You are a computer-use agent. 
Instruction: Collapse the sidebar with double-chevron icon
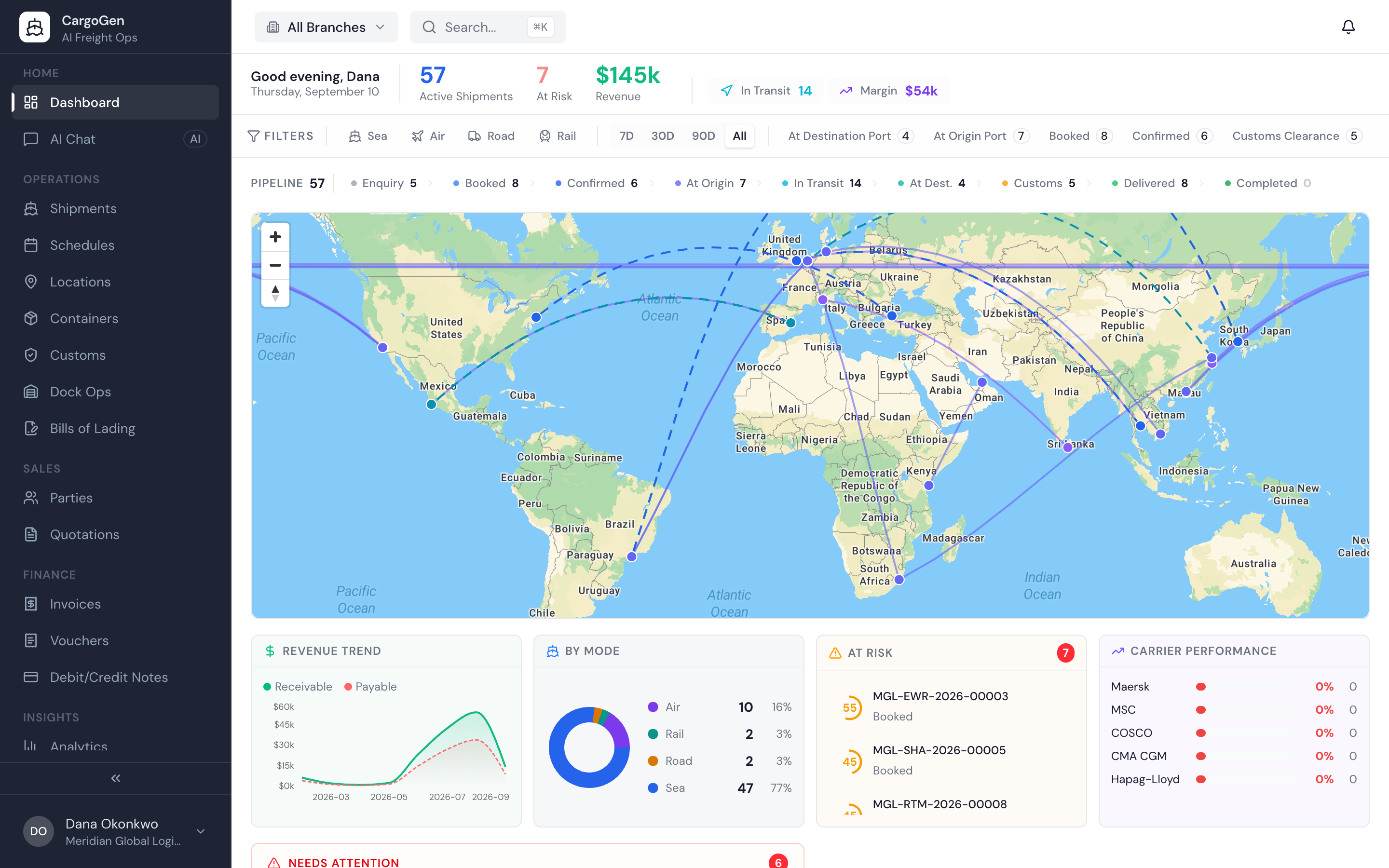click(115, 778)
